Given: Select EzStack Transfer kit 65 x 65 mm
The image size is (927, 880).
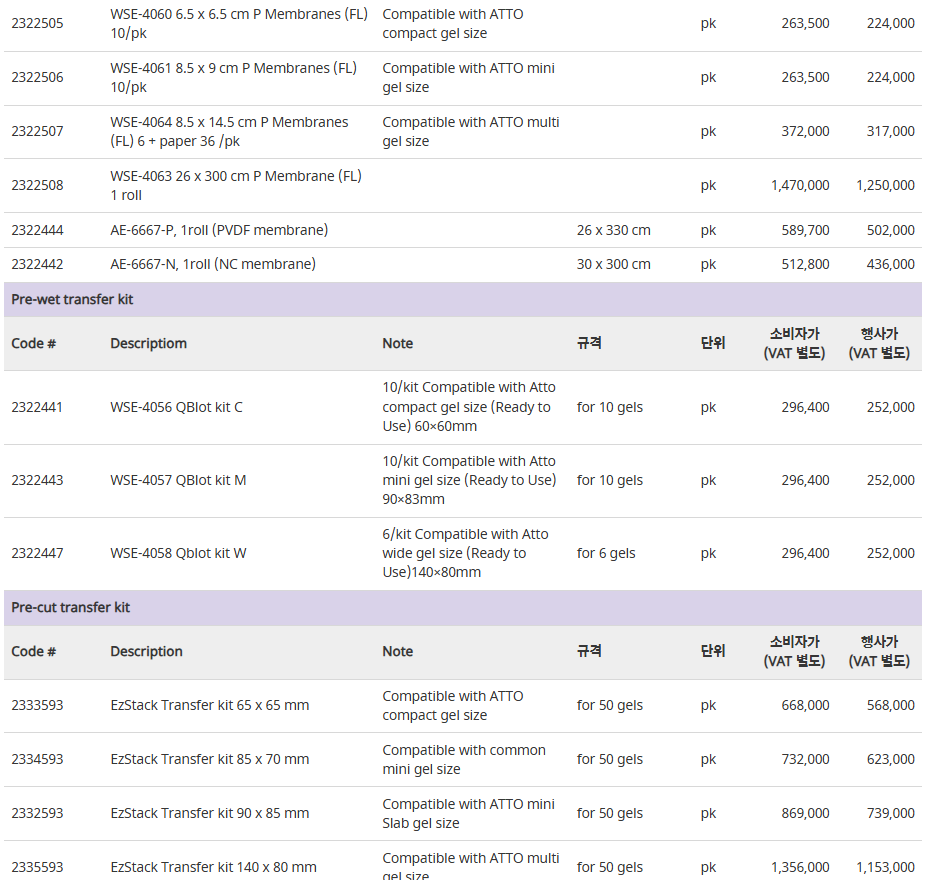Looking at the screenshot, I should [x=210, y=705].
